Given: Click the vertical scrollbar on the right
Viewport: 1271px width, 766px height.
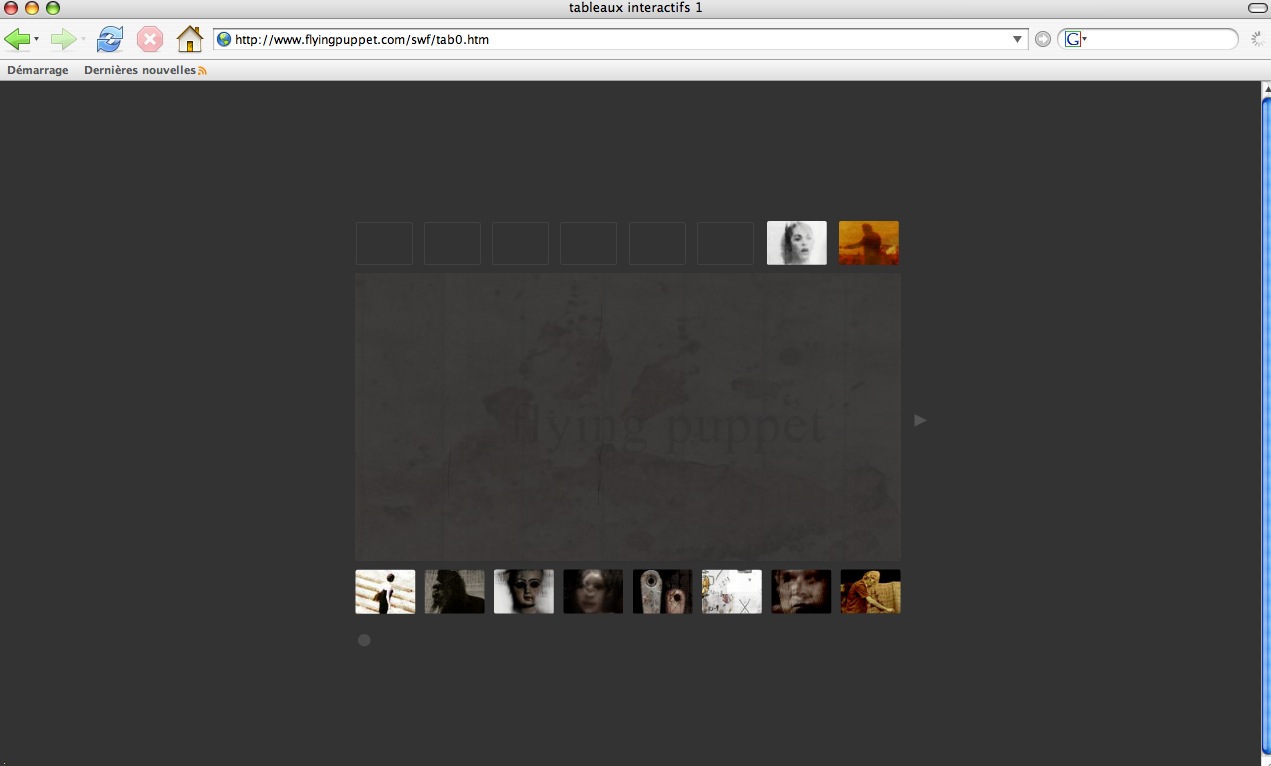Looking at the screenshot, I should click(1266, 425).
